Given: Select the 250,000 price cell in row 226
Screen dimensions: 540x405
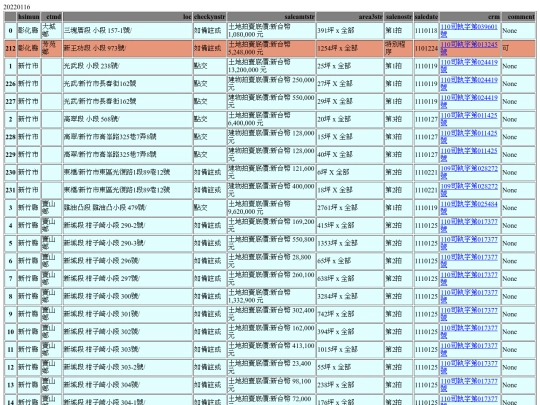Looking at the screenshot, I should [271, 84].
